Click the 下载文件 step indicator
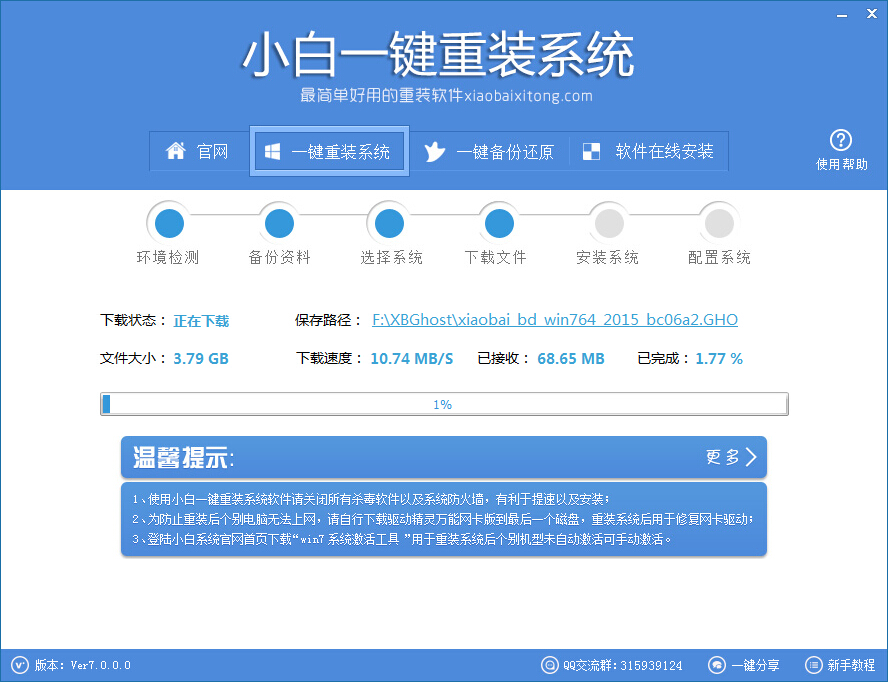Viewport: 888px width, 682px height. coord(498,222)
